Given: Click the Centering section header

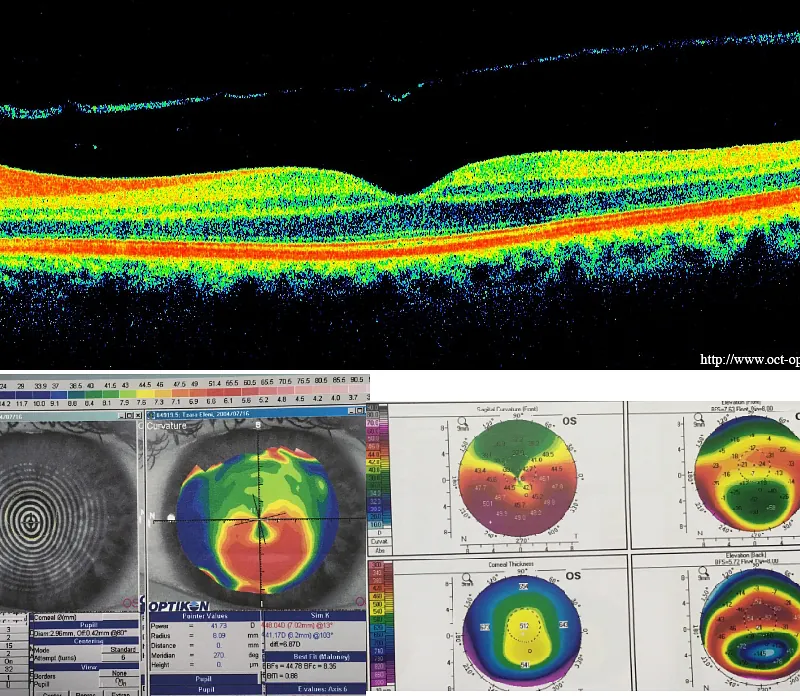Looking at the screenshot, I should [88, 641].
